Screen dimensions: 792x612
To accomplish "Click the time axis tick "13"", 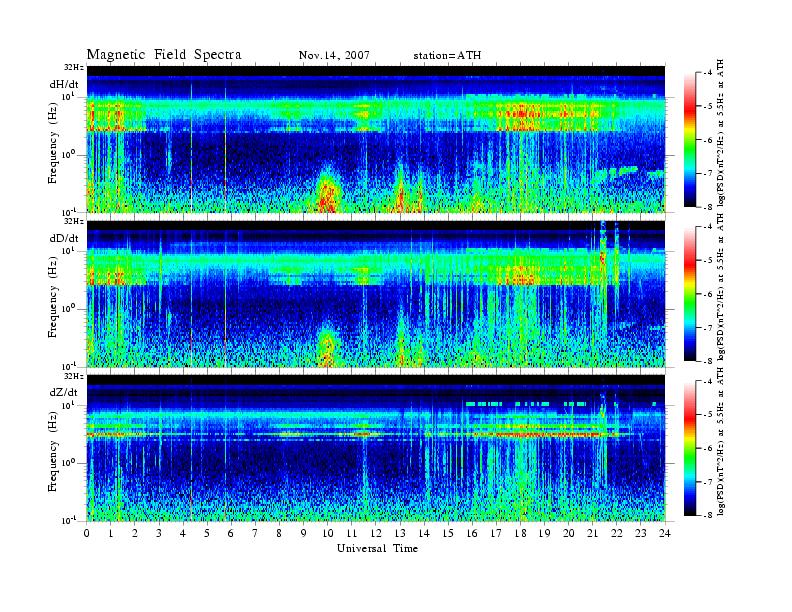I will click(x=400, y=533).
